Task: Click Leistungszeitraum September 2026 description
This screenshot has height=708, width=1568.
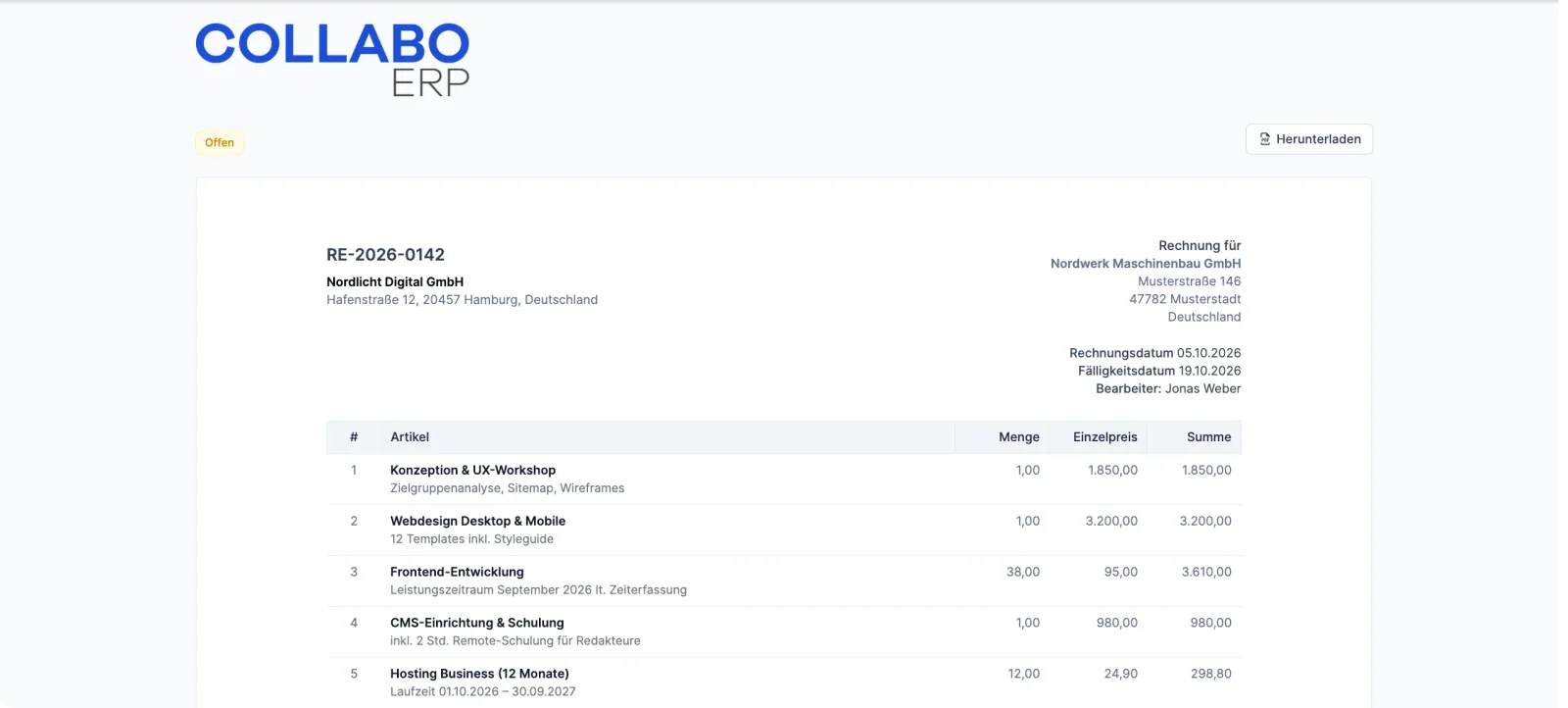Action: click(538, 590)
